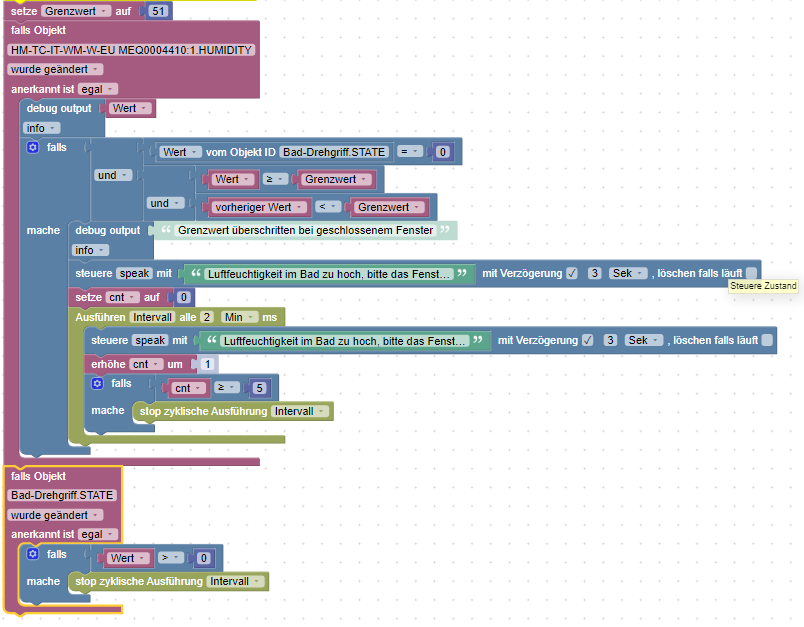Open 'egal' dropdown in the HUMIDITY trigger block
Screen dimensions: 804x627
pyautogui.click(x=98, y=89)
